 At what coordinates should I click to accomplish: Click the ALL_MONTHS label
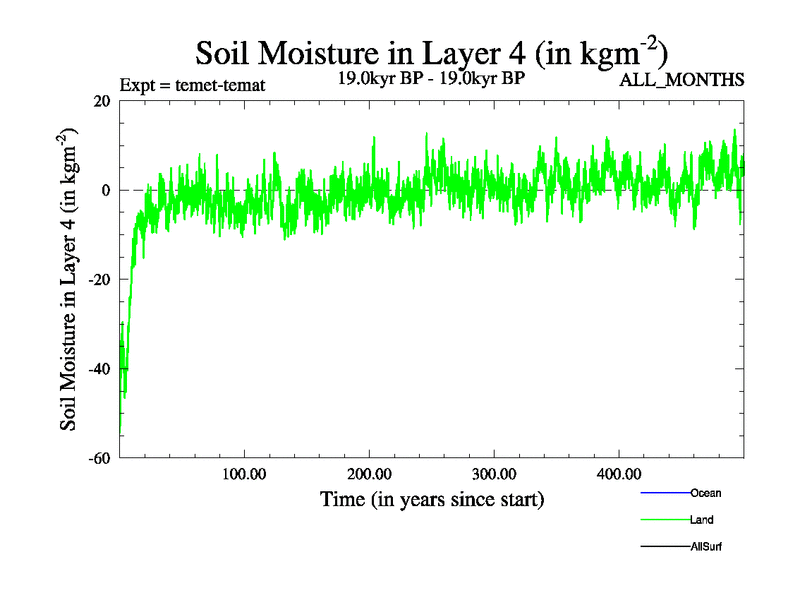(682, 81)
